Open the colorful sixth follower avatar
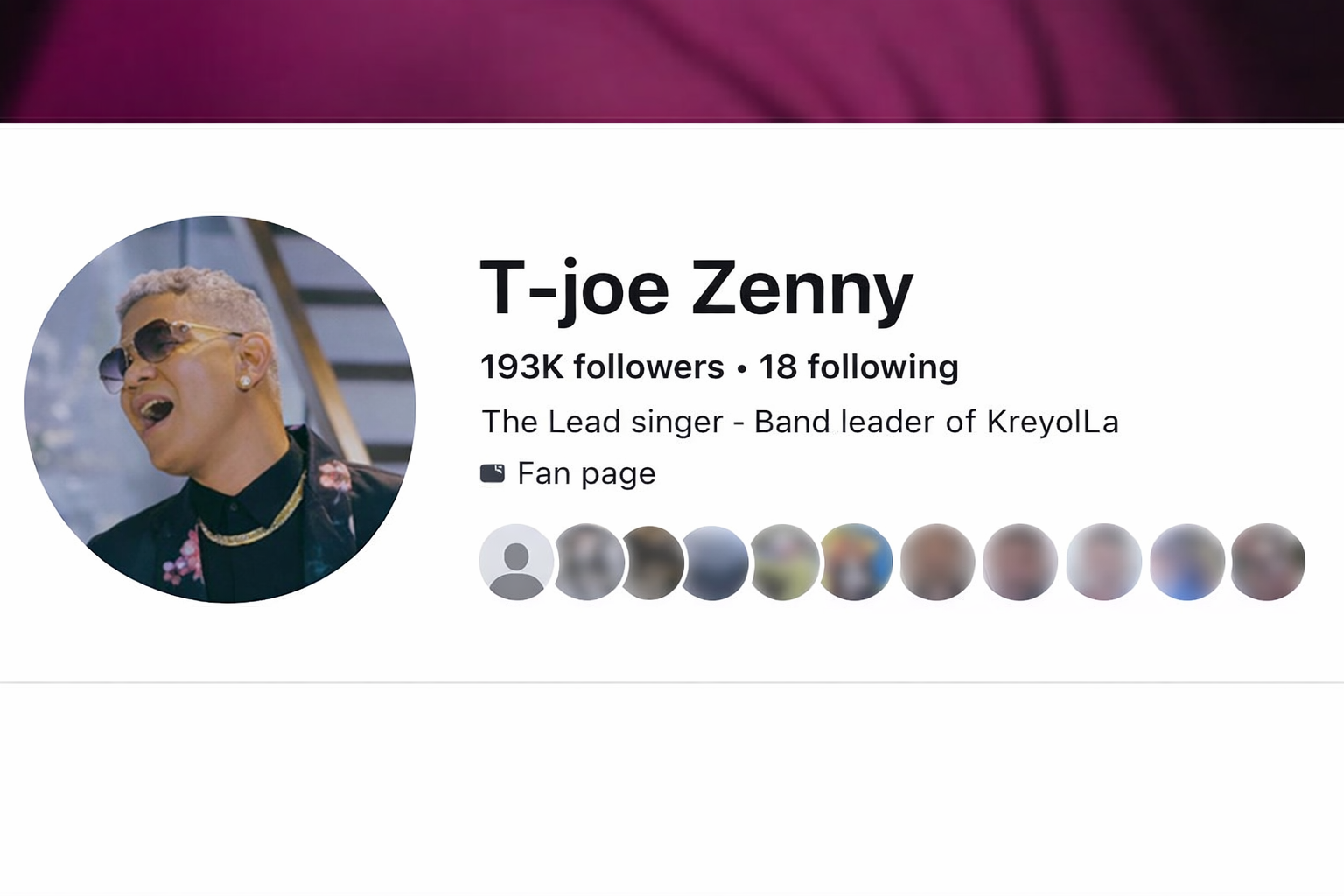The width and height of the screenshot is (1344, 896). point(857,562)
